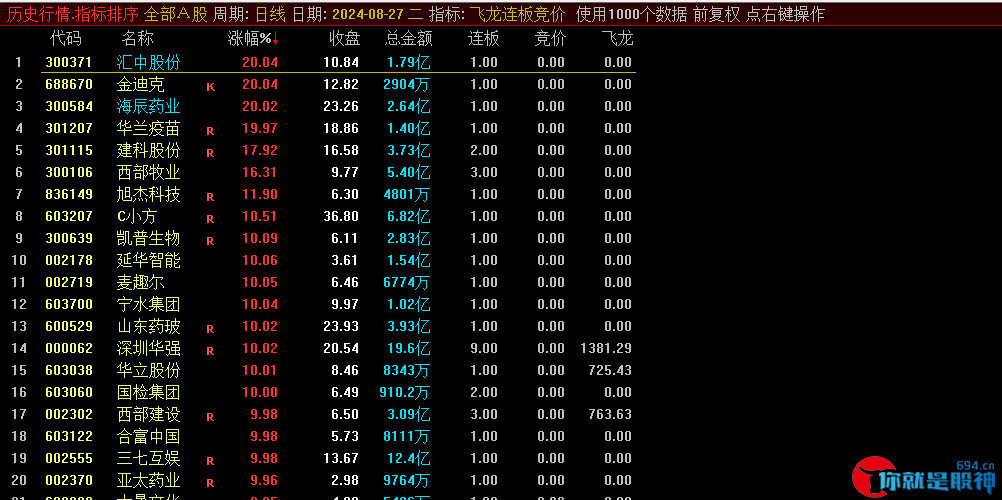
Task: Select stock code 301207
Action: (x=69, y=129)
